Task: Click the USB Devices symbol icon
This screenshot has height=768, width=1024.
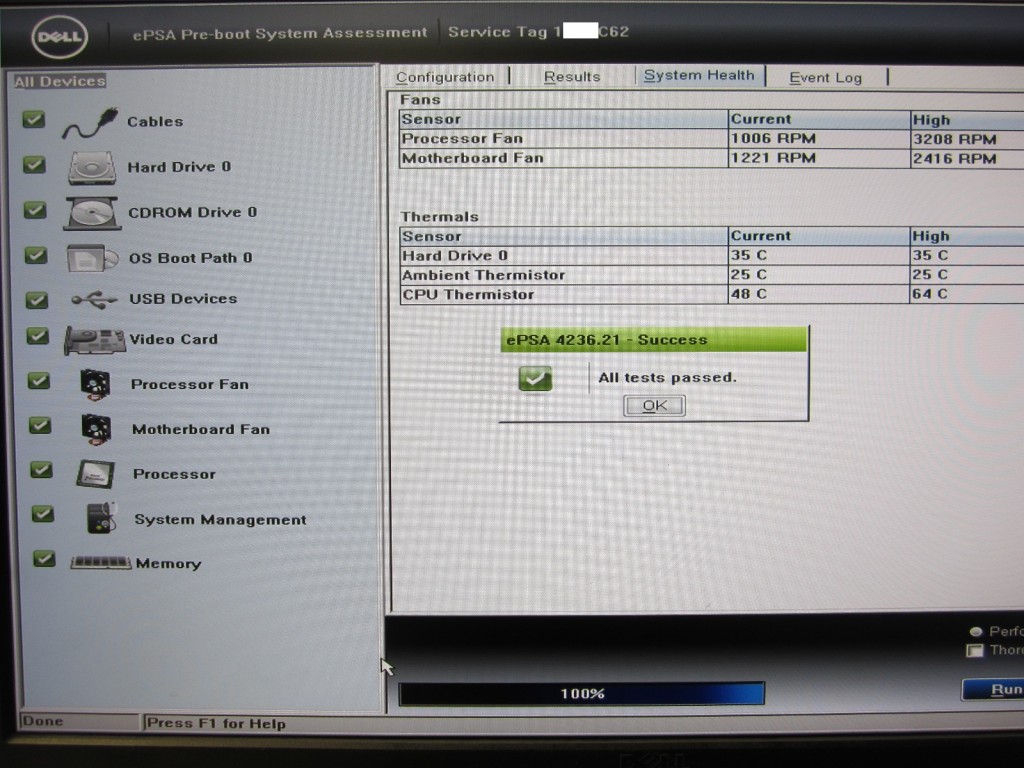Action: (94, 300)
